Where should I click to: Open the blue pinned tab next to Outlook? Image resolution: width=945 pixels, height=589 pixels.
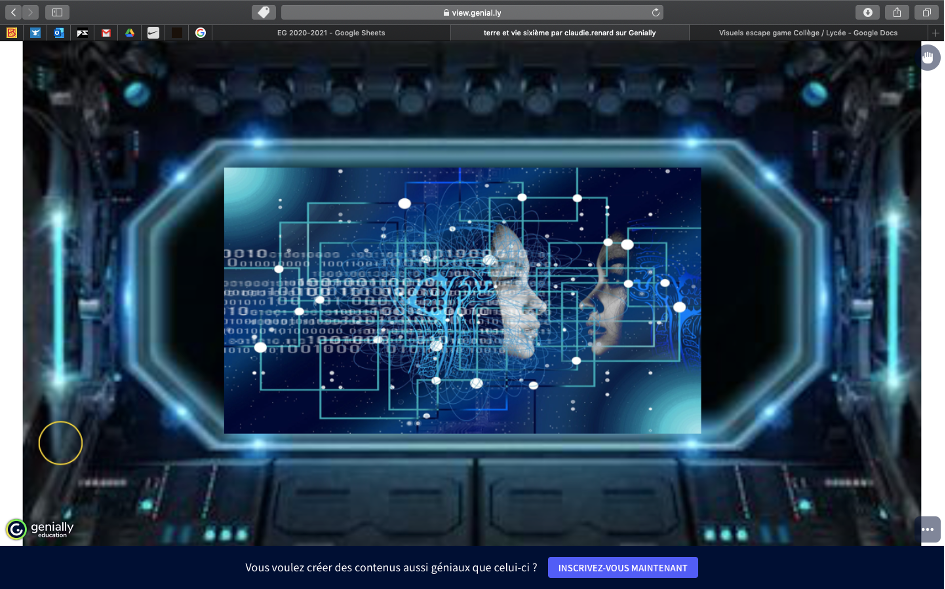tap(35, 33)
